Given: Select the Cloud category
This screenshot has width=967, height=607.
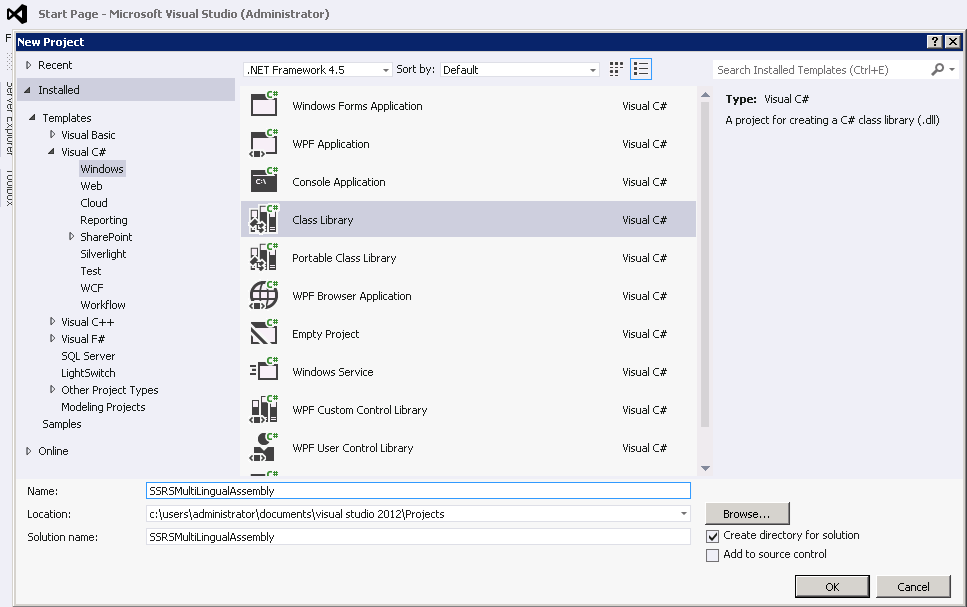Looking at the screenshot, I should coord(94,203).
